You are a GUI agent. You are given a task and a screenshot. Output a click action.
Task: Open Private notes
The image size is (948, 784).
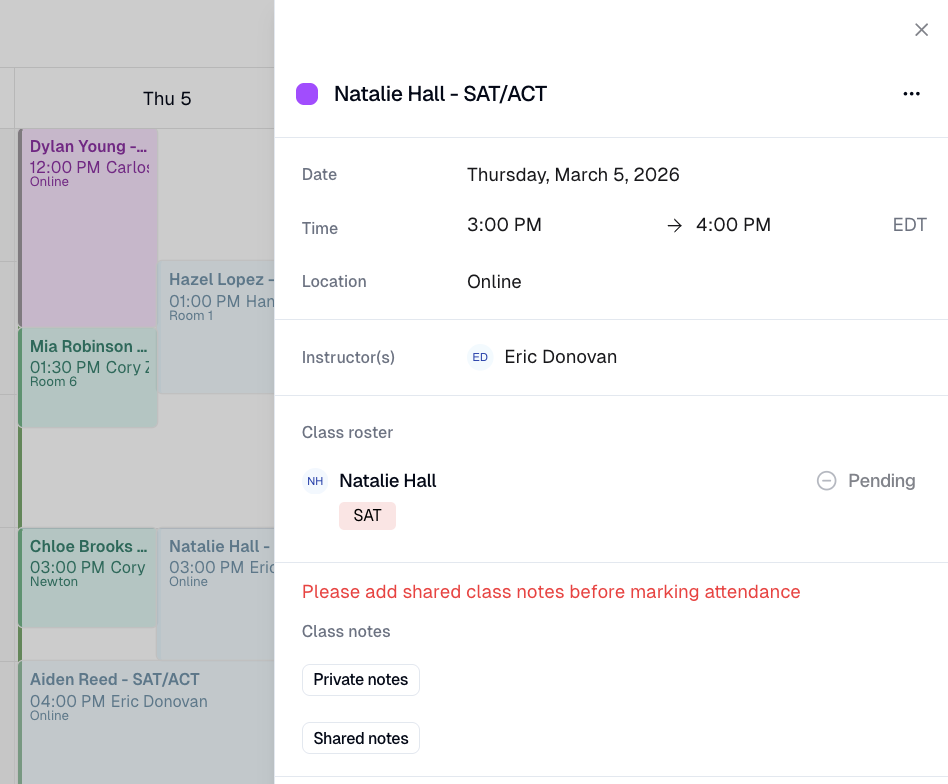point(361,679)
